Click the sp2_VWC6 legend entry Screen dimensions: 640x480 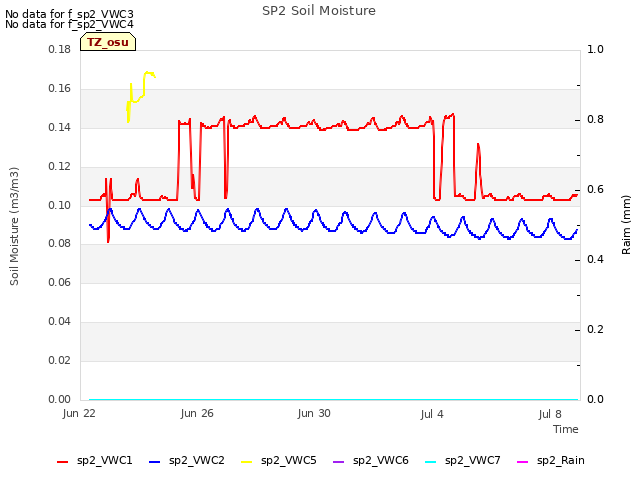point(371,460)
